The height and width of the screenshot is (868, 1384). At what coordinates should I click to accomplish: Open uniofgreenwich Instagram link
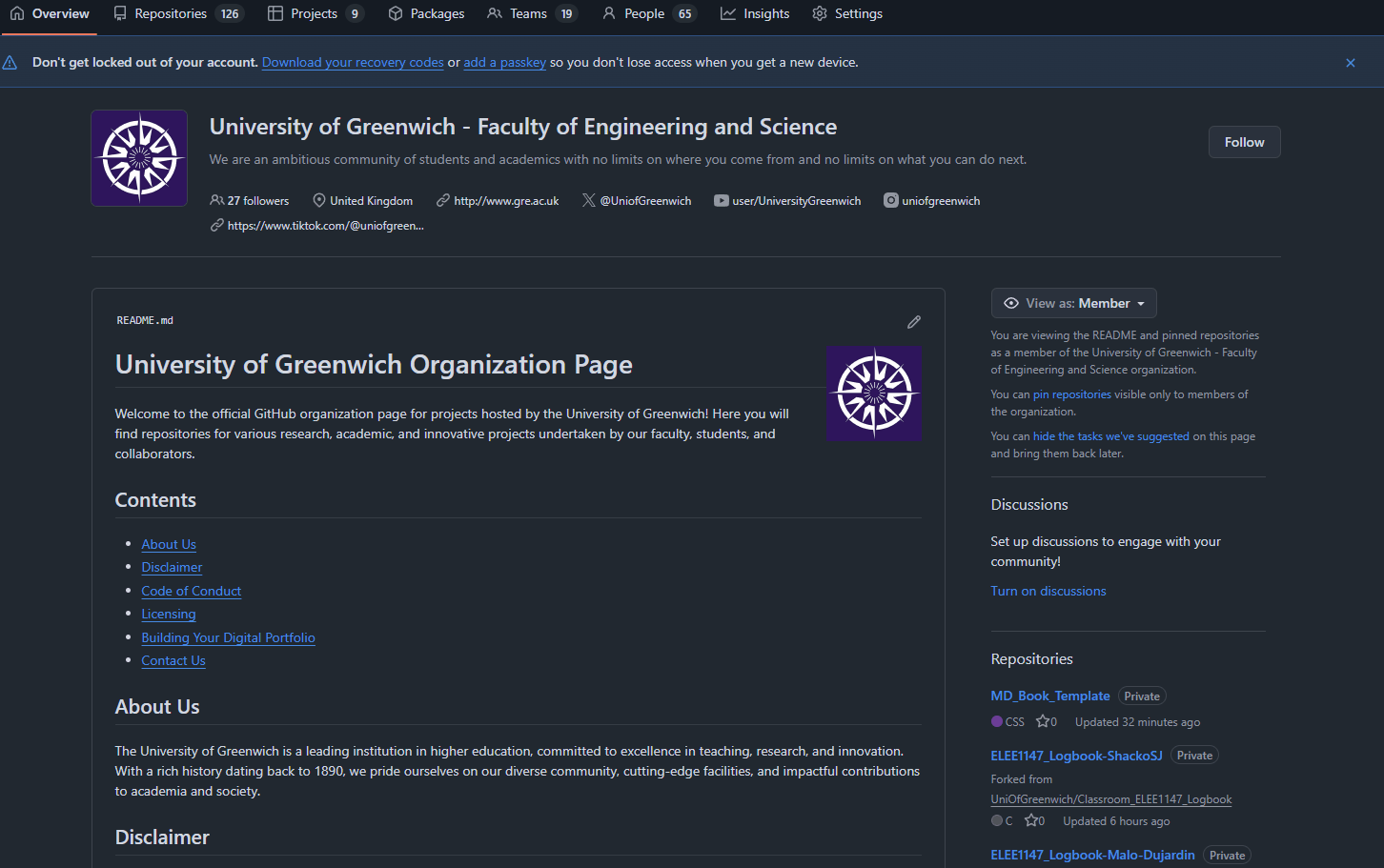pos(941,201)
